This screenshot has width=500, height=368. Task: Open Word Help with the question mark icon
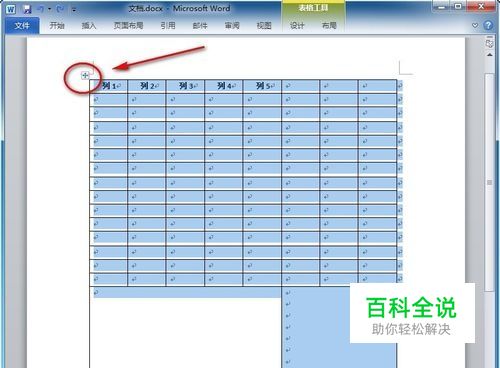click(x=488, y=25)
